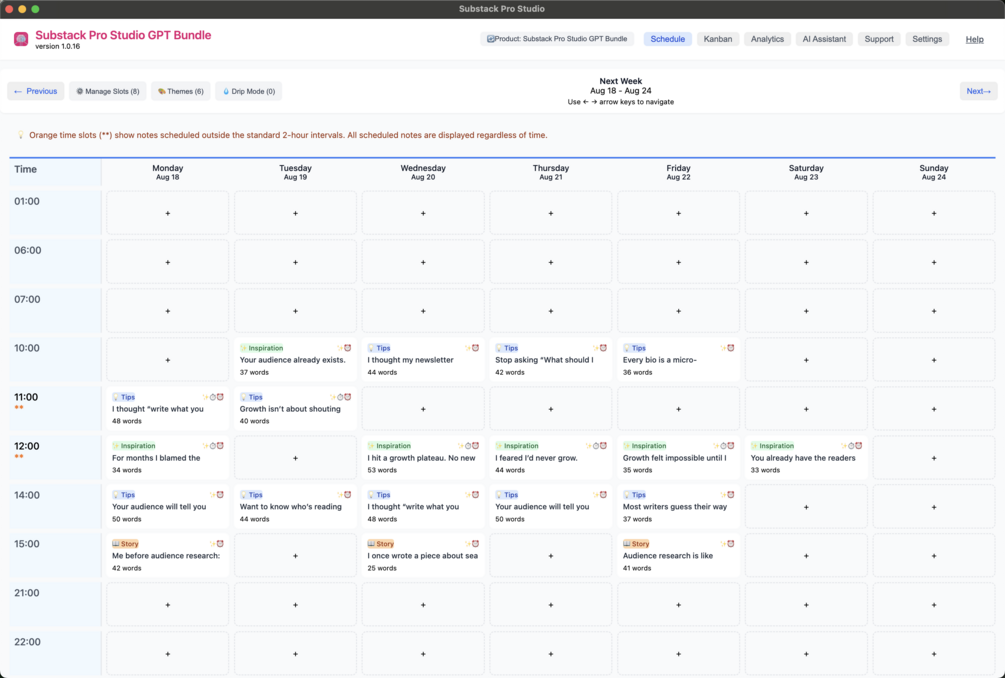Image resolution: width=1005 pixels, height=678 pixels.
Task: Click the alarm clock icon on 'I feared I'd never grow.' note
Action: pos(603,446)
